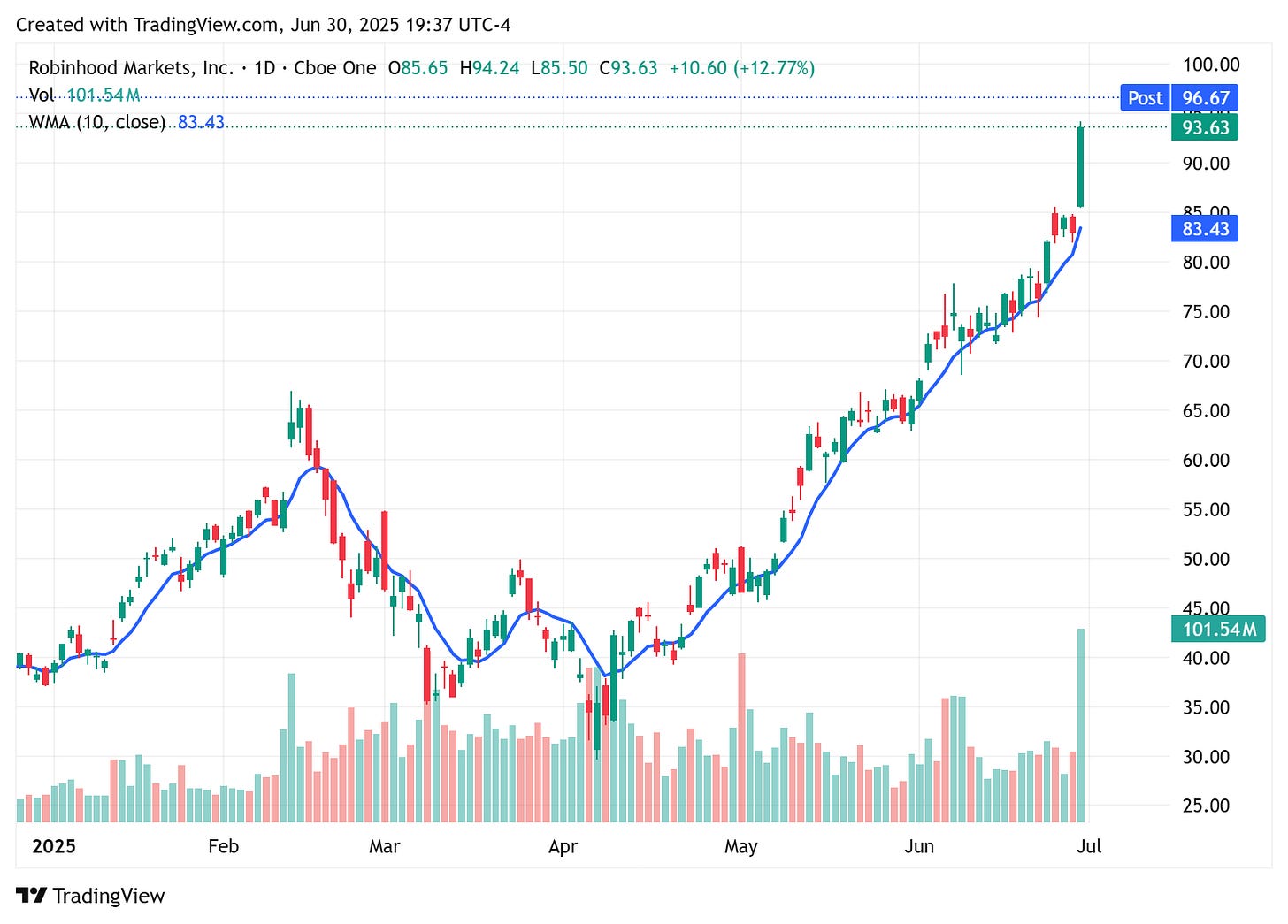The image size is (1288, 924).
Task: Click the TradingView wordmark at bottom left
Action: [x=108, y=896]
